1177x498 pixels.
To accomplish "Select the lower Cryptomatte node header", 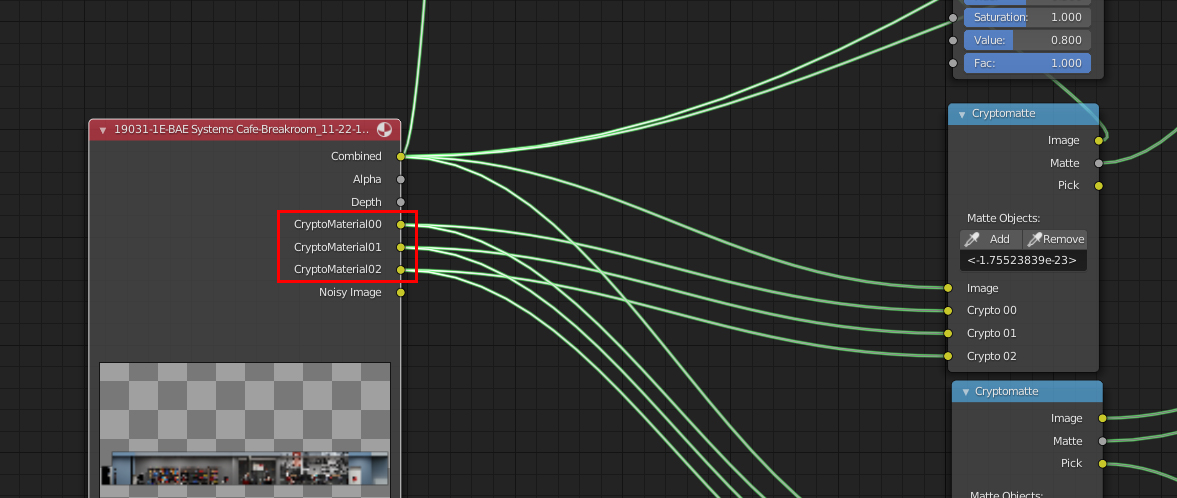I will click(x=1028, y=391).
